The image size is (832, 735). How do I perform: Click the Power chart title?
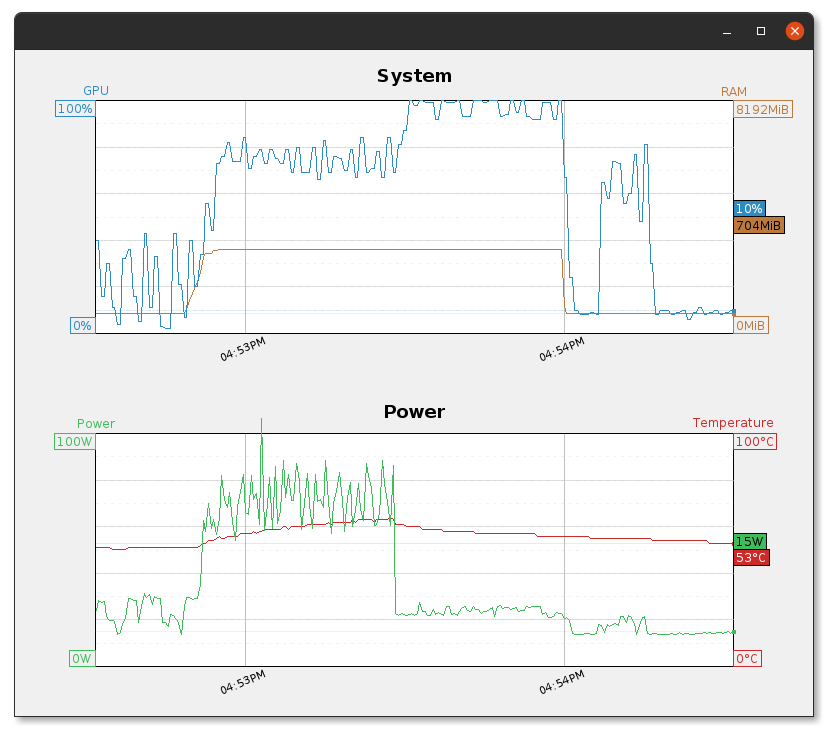click(414, 412)
